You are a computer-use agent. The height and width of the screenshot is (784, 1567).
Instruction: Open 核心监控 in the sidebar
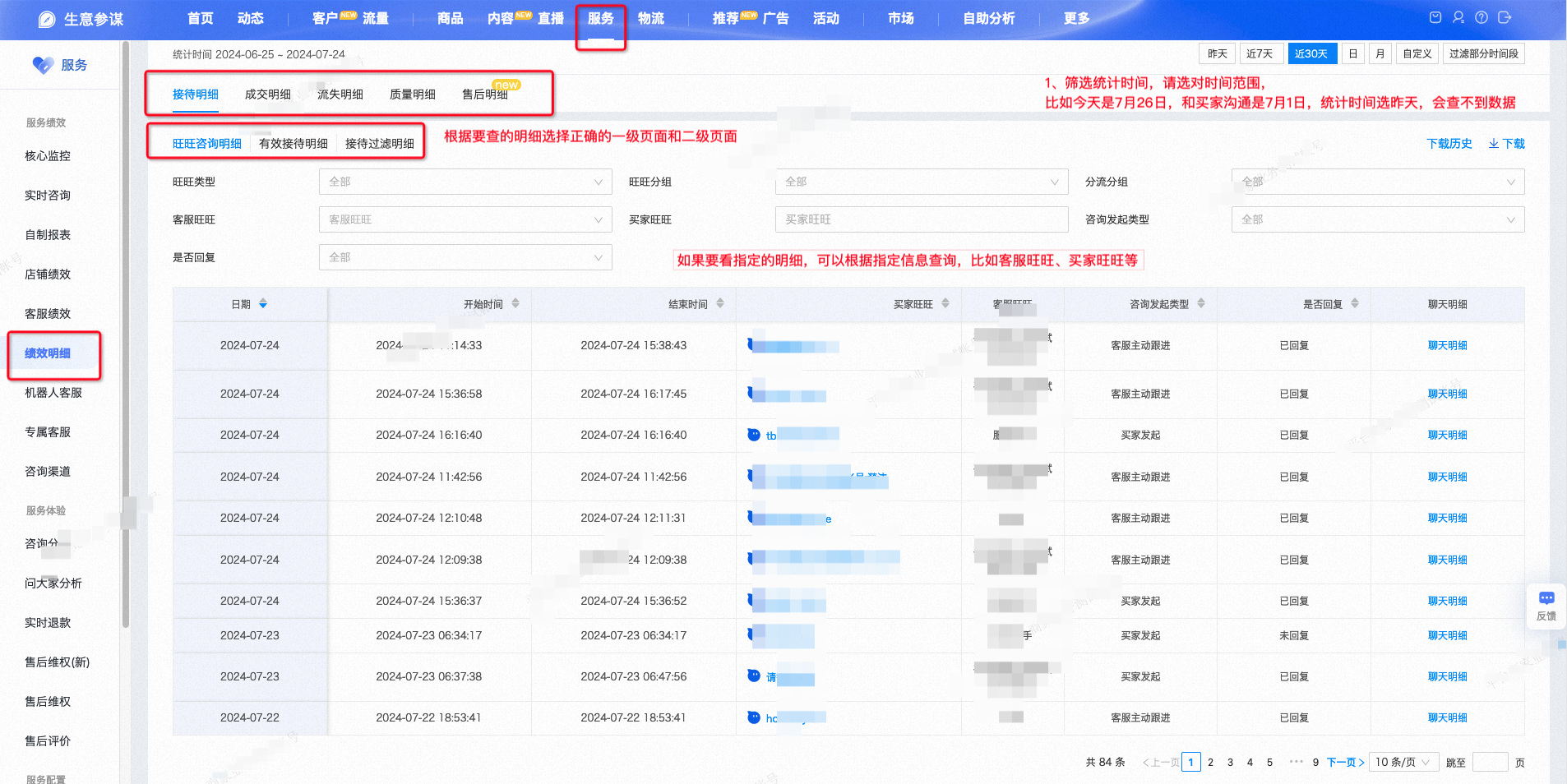[48, 156]
